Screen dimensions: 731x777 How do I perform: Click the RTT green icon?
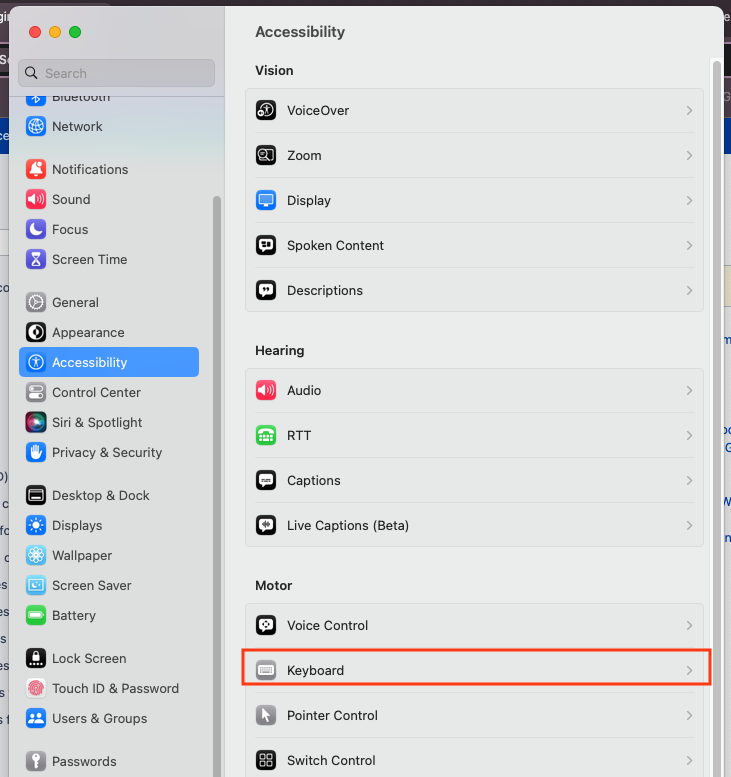(x=266, y=435)
